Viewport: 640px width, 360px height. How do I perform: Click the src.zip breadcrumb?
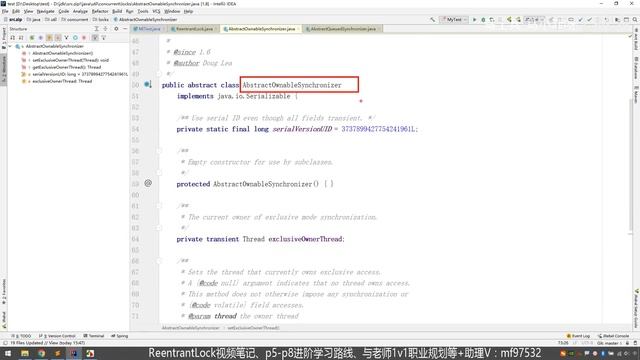point(13,20)
